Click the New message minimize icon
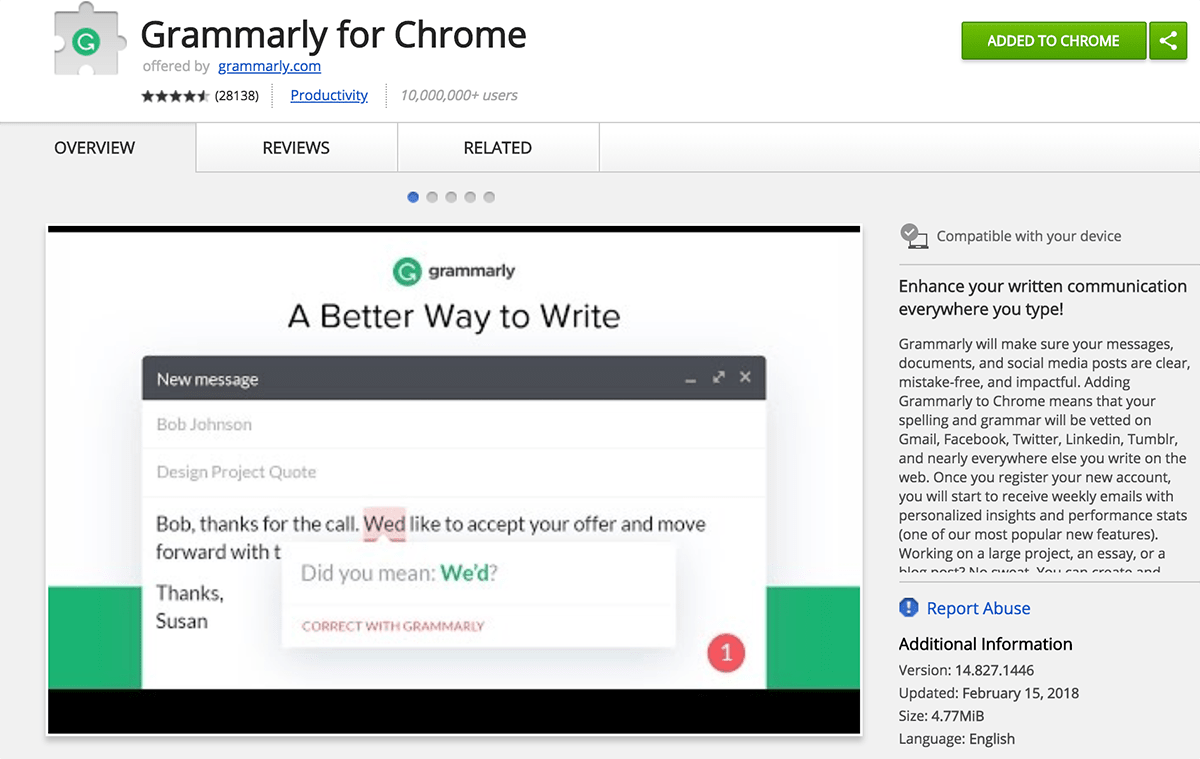The image size is (1200, 759). 690,379
